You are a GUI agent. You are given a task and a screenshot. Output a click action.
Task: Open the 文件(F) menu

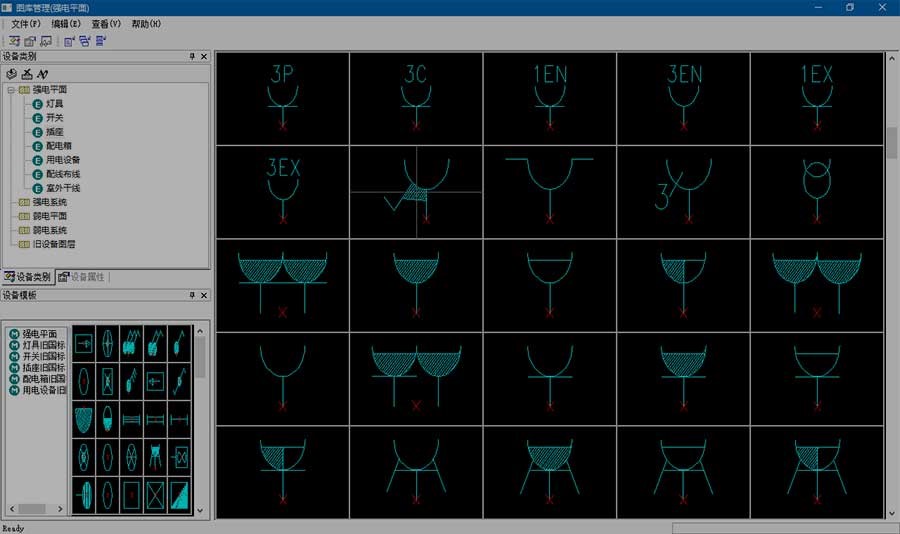coord(26,24)
